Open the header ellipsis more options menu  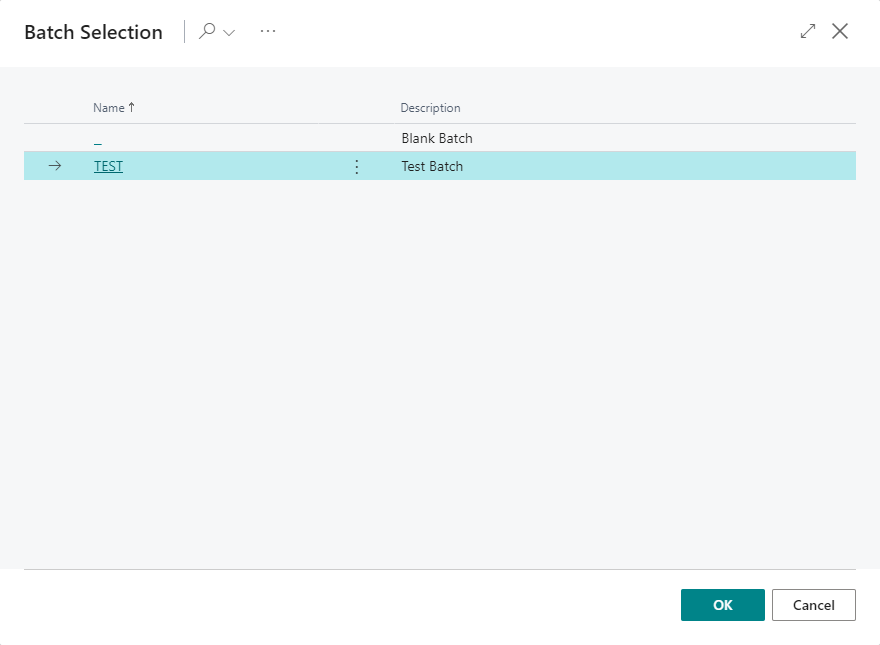[x=267, y=31]
